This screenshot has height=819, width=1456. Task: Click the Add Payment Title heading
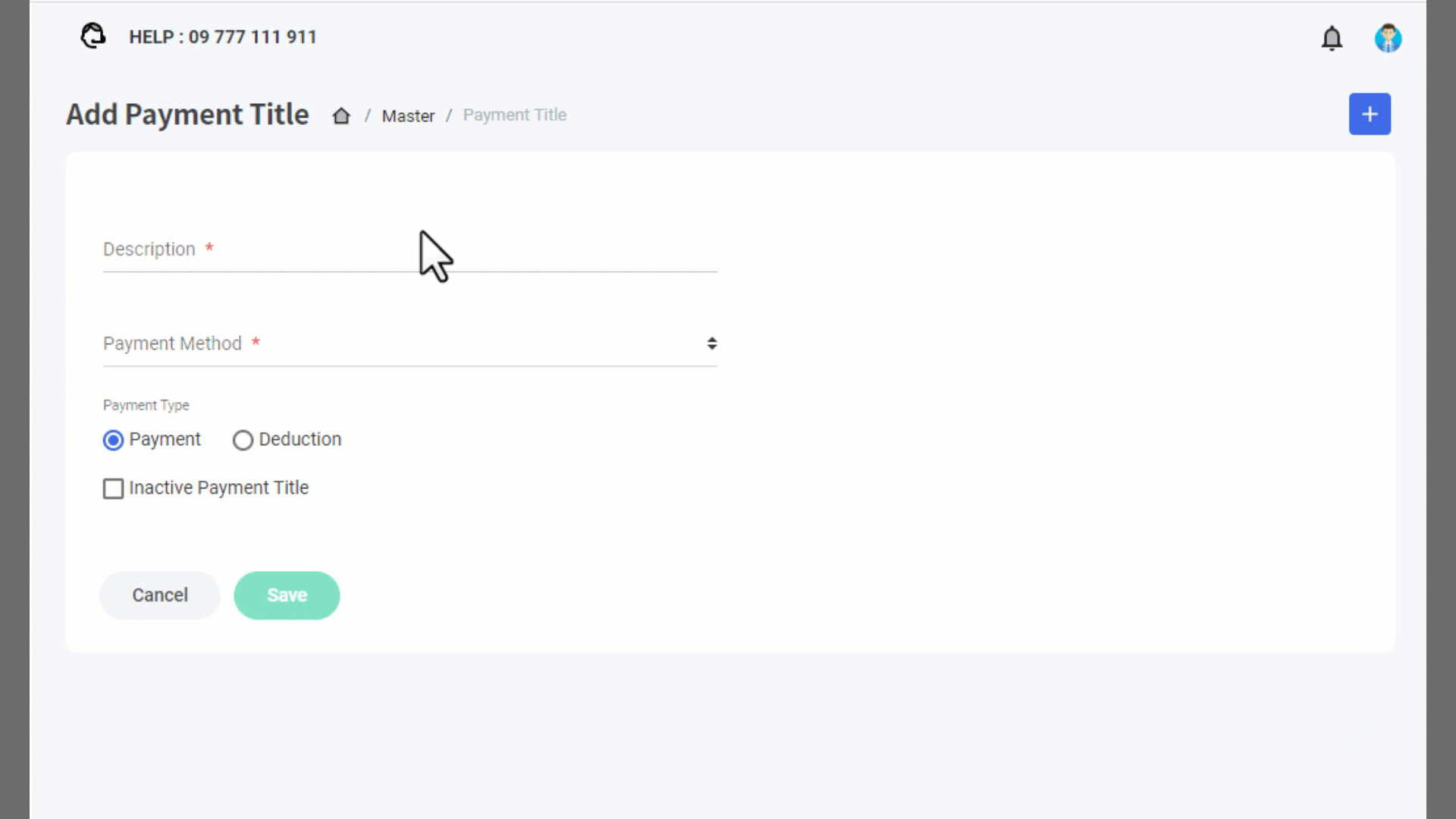187,115
